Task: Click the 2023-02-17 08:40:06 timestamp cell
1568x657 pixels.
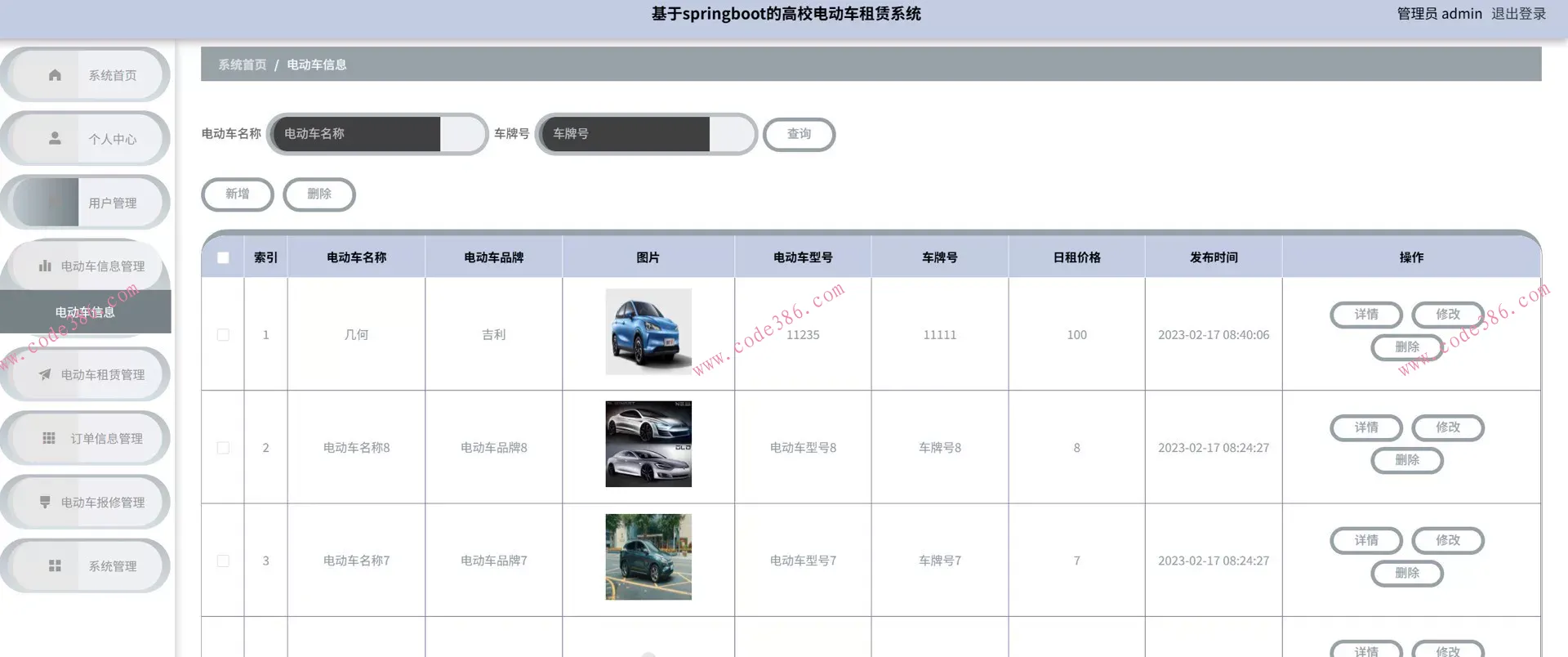Action: tap(1214, 334)
